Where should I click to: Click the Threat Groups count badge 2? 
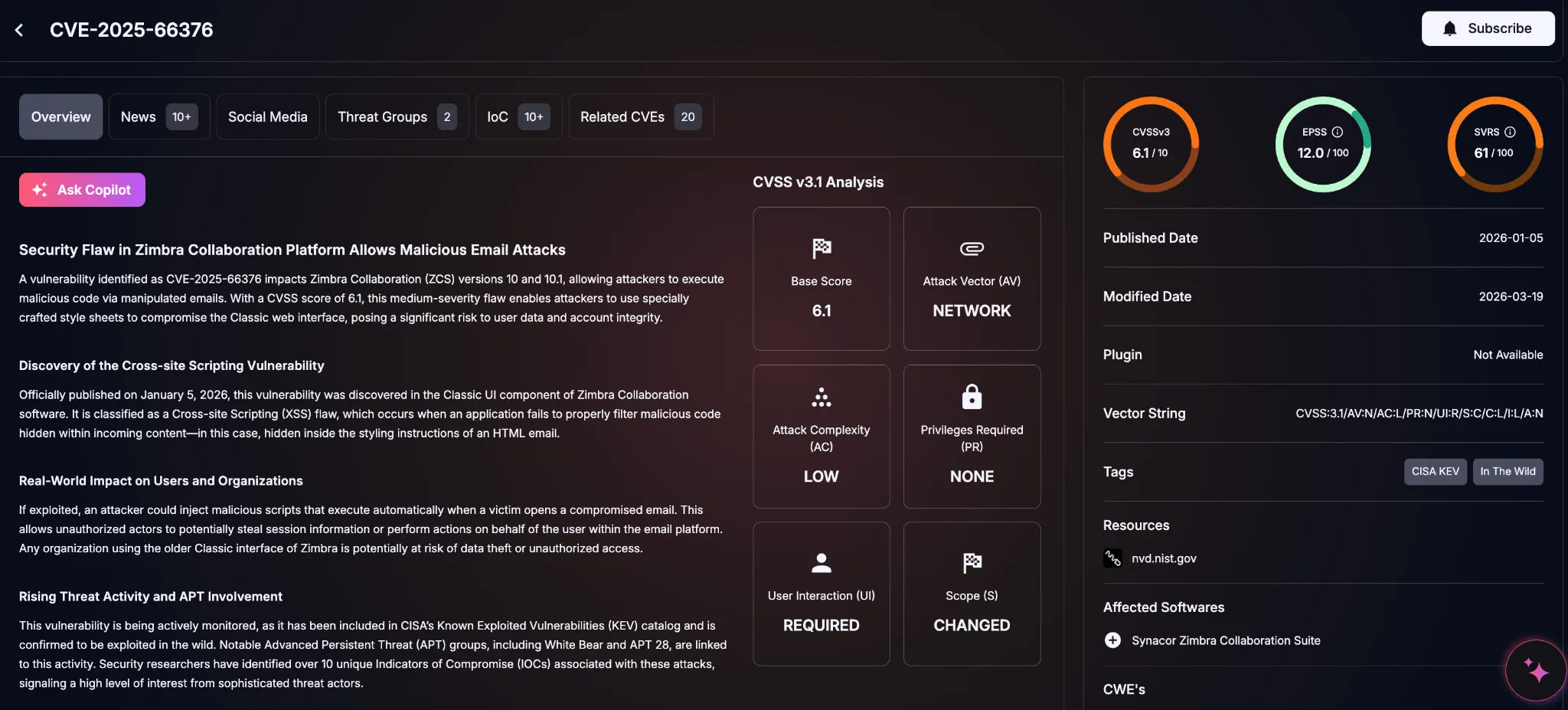click(x=447, y=116)
